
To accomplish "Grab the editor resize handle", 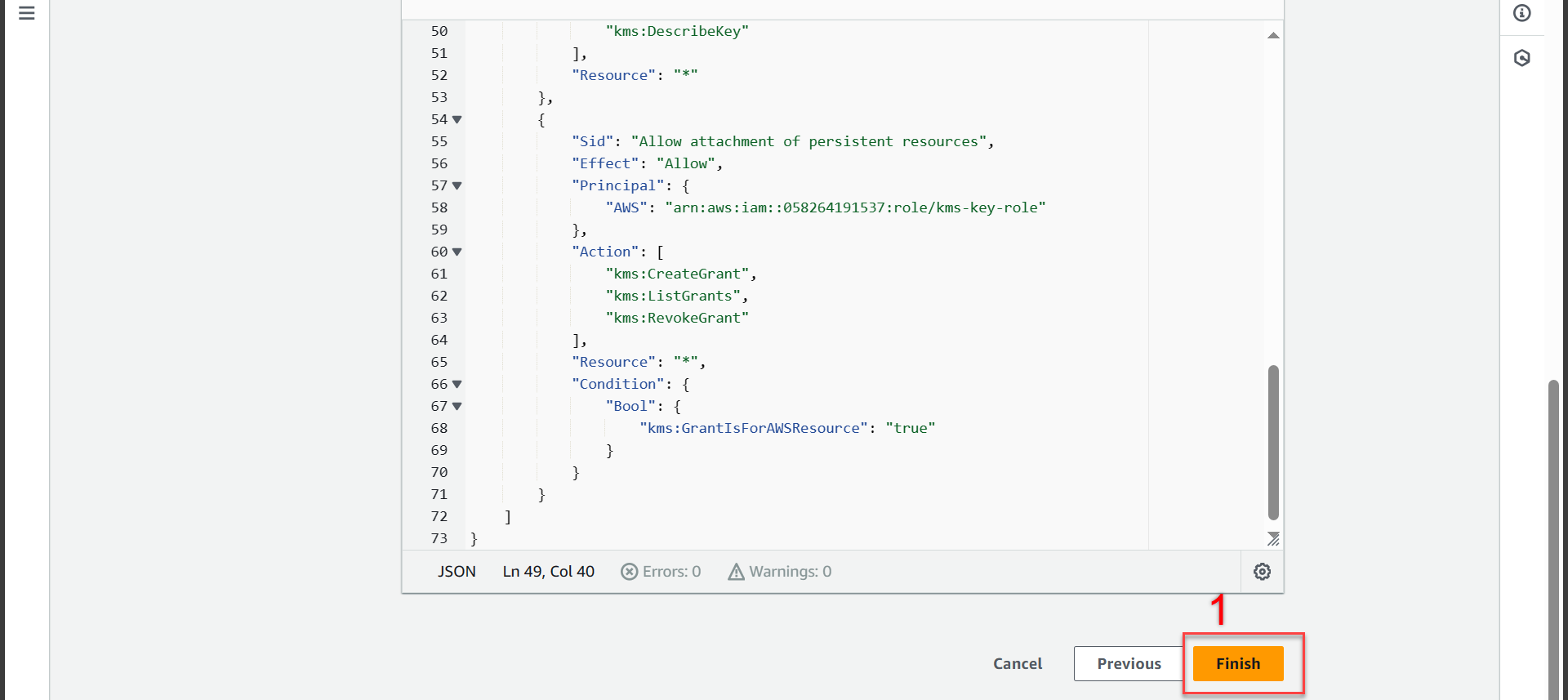I will (x=1273, y=538).
